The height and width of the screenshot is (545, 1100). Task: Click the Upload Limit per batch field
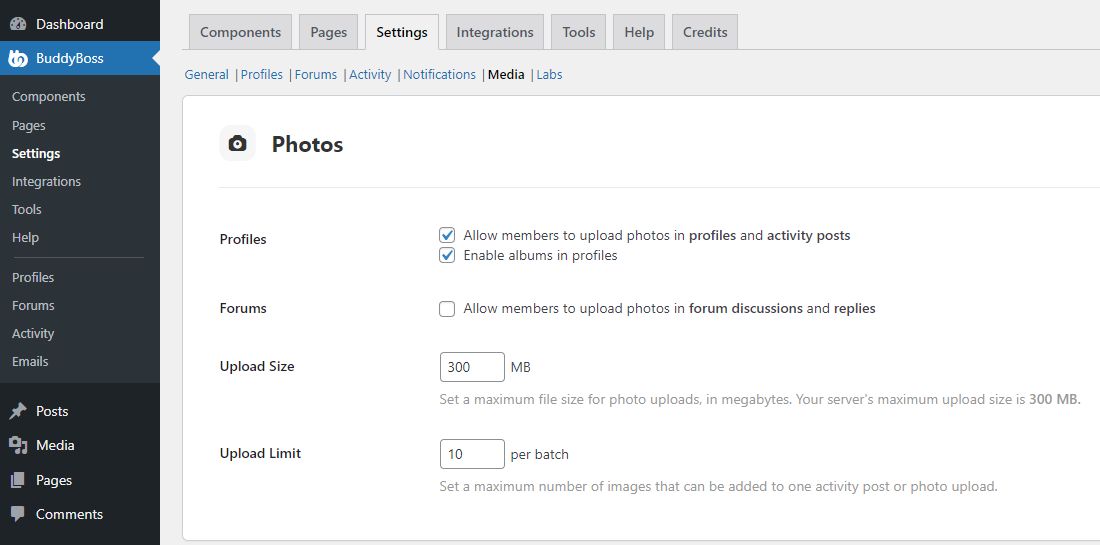472,454
